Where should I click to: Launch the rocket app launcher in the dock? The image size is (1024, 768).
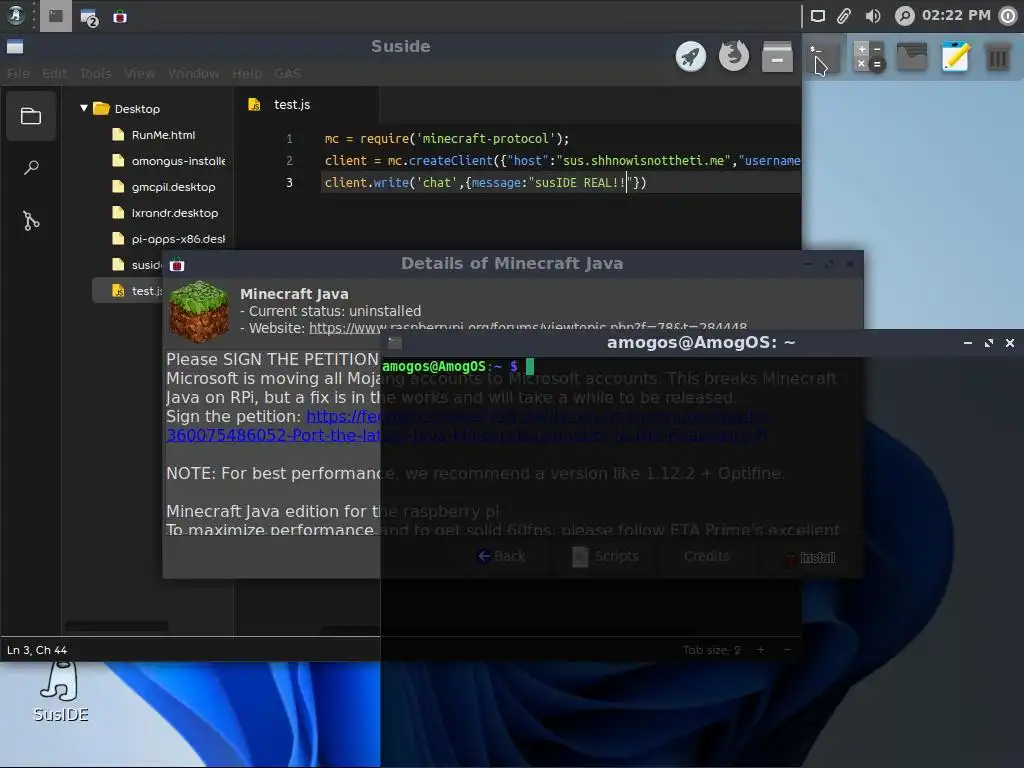click(x=691, y=56)
